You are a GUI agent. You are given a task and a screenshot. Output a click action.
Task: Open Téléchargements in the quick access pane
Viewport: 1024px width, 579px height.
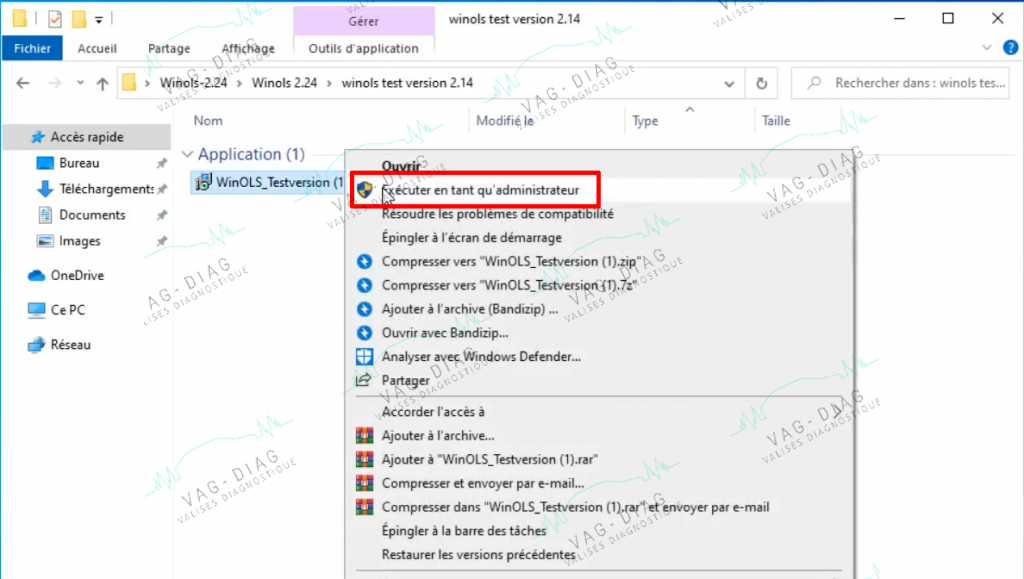[106, 189]
